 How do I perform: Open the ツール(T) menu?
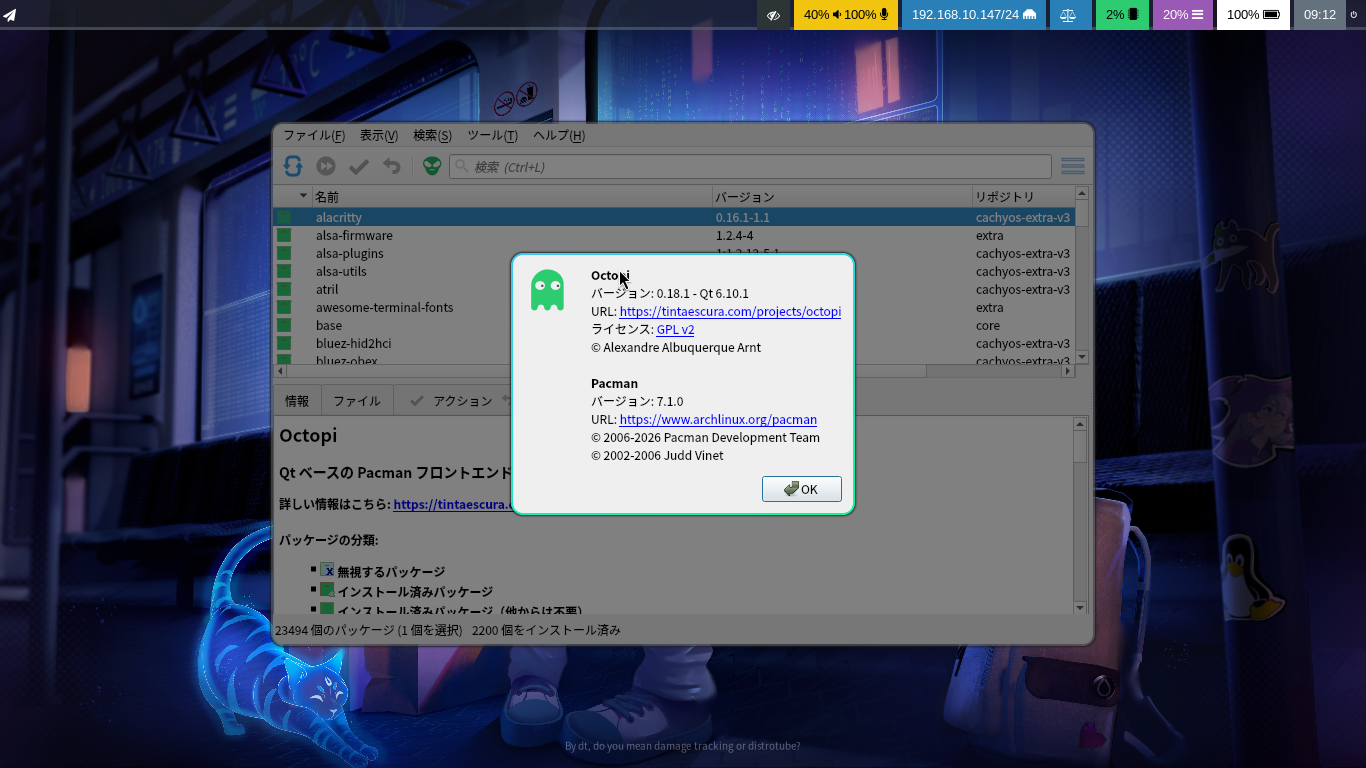(x=492, y=135)
